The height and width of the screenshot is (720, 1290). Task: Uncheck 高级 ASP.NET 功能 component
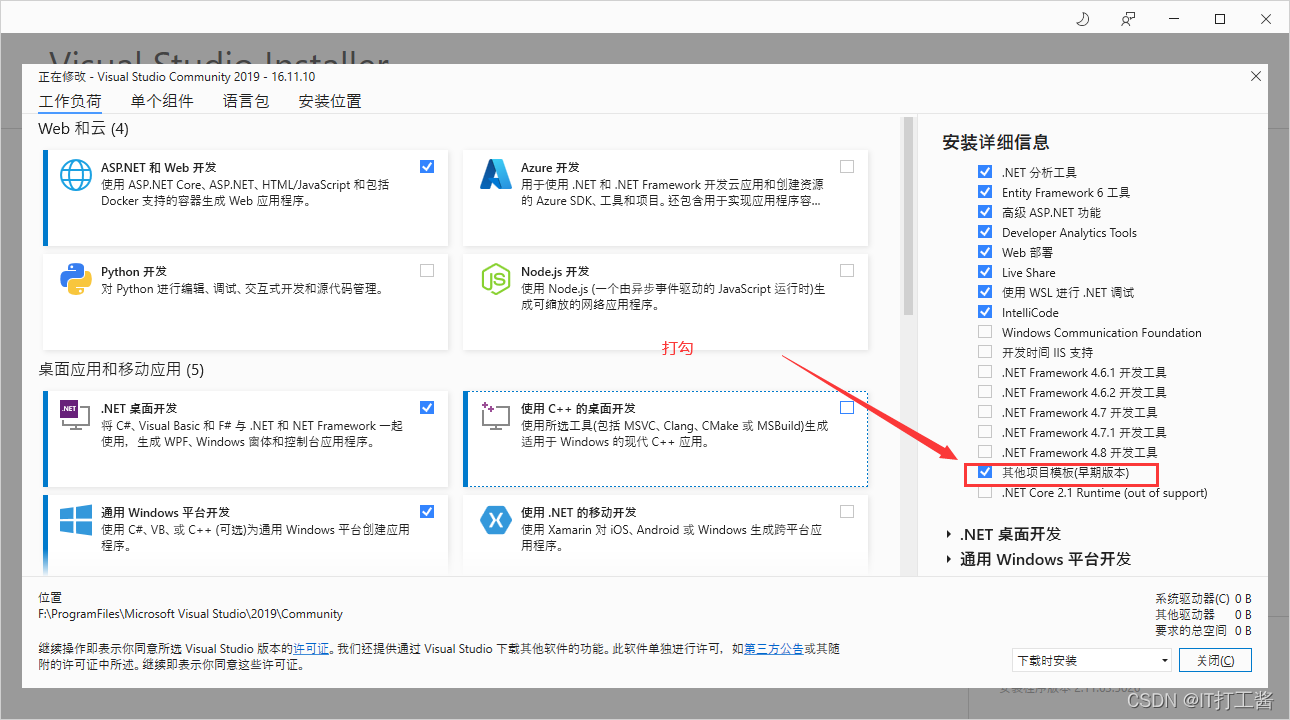985,212
